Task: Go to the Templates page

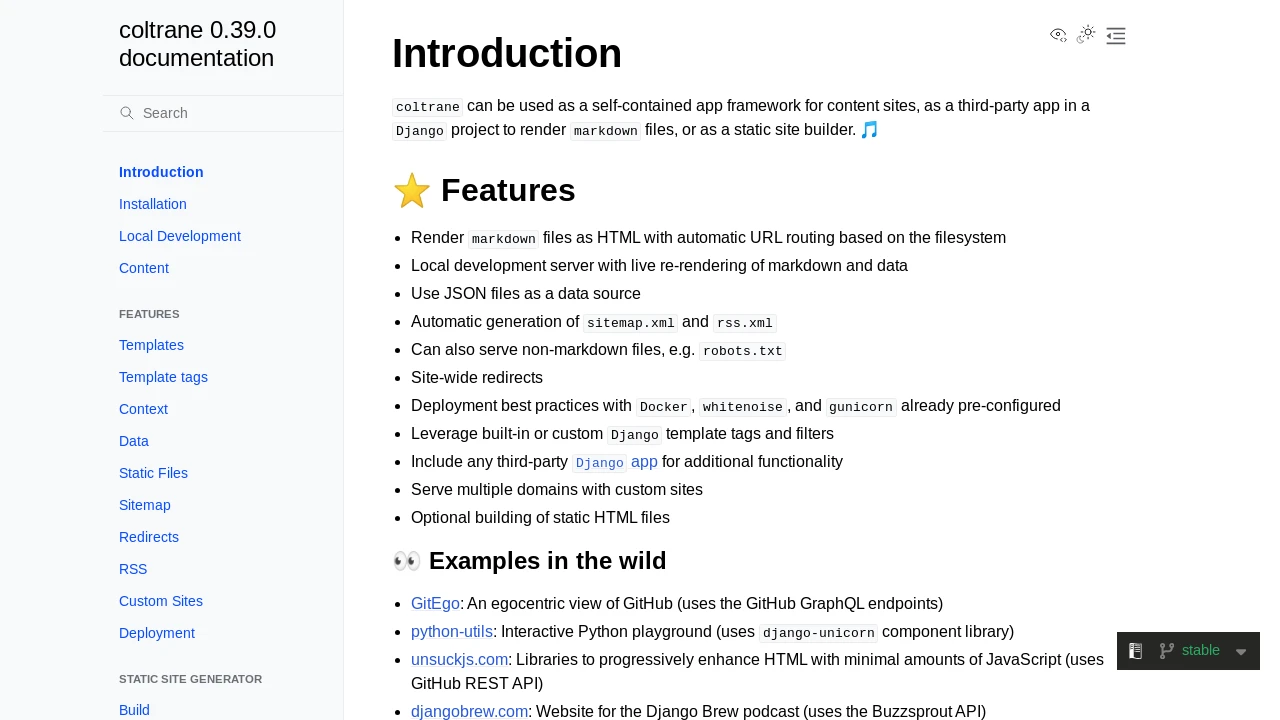Action: tap(151, 345)
